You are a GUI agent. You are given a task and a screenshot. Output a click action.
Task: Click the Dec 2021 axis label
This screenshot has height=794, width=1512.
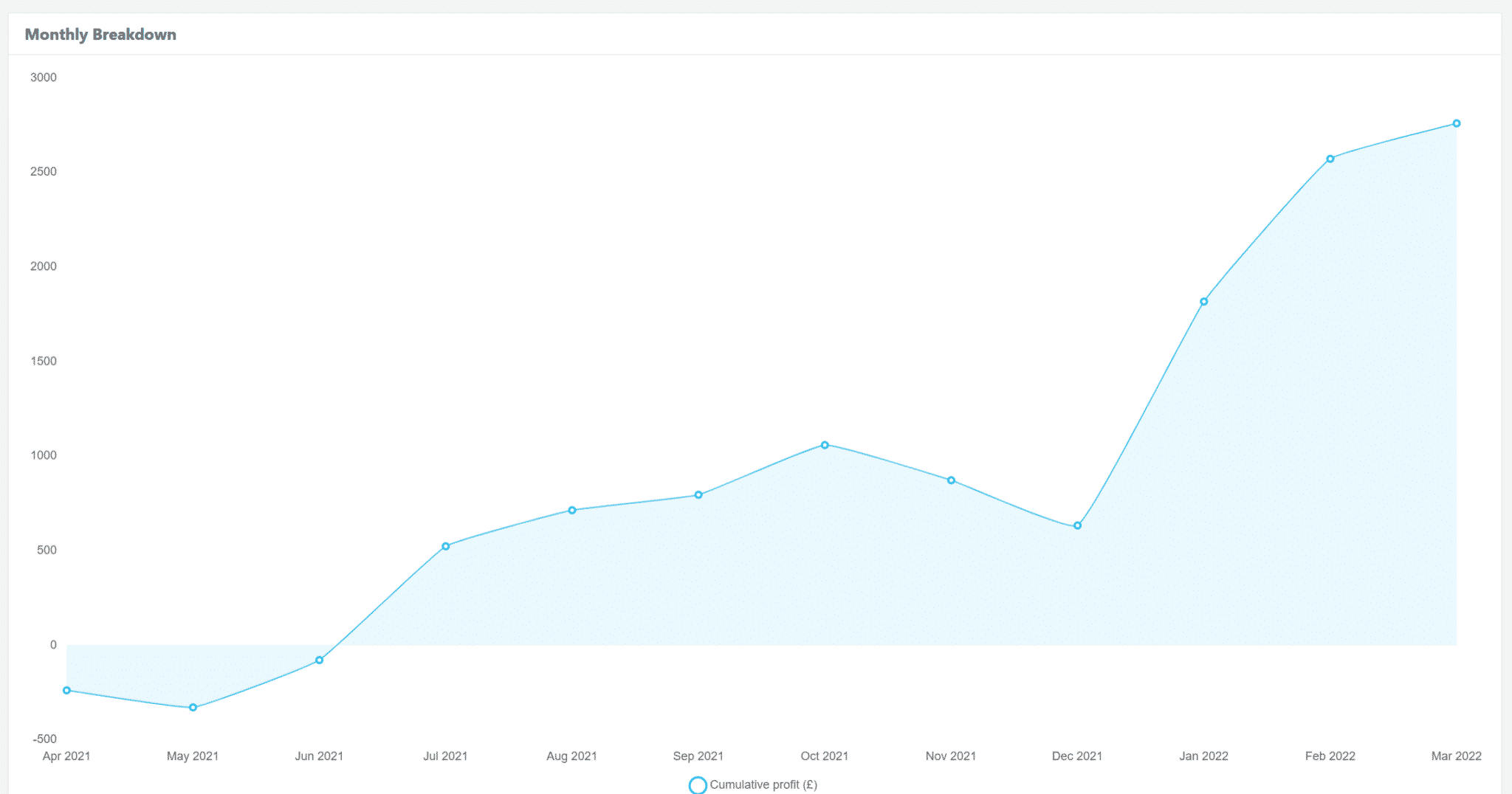1077,756
